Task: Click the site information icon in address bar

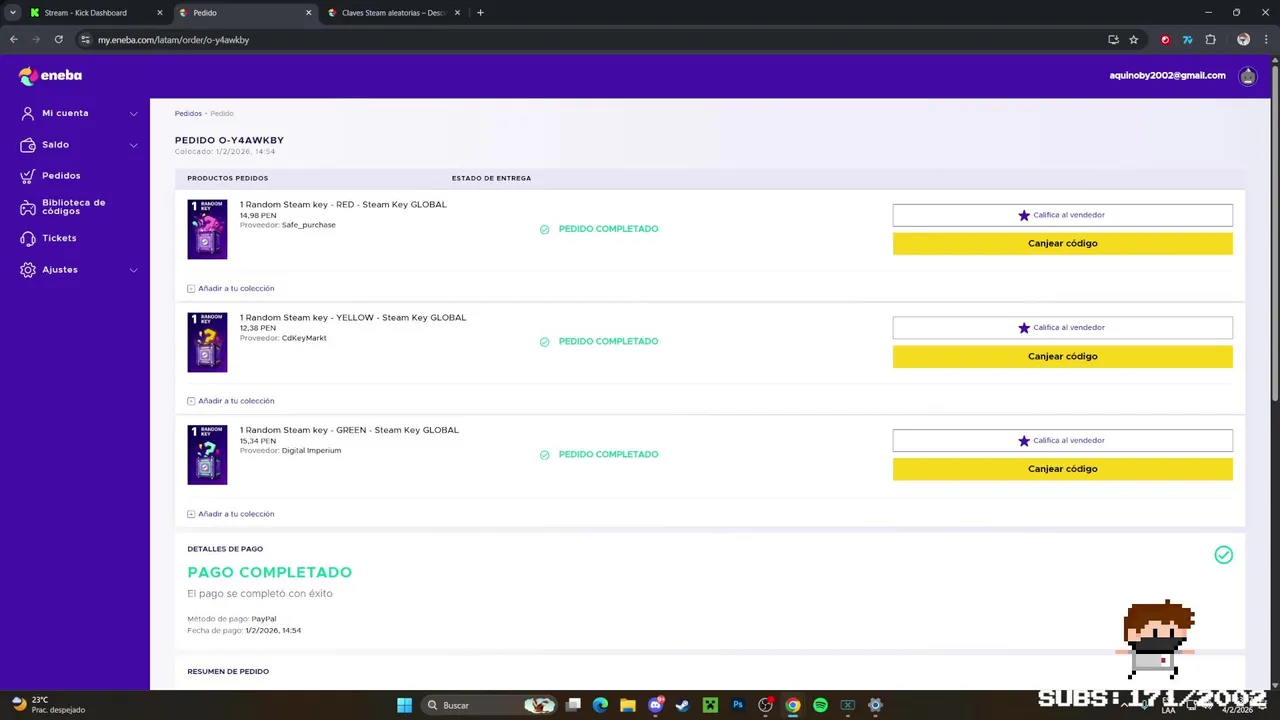Action: click(86, 40)
